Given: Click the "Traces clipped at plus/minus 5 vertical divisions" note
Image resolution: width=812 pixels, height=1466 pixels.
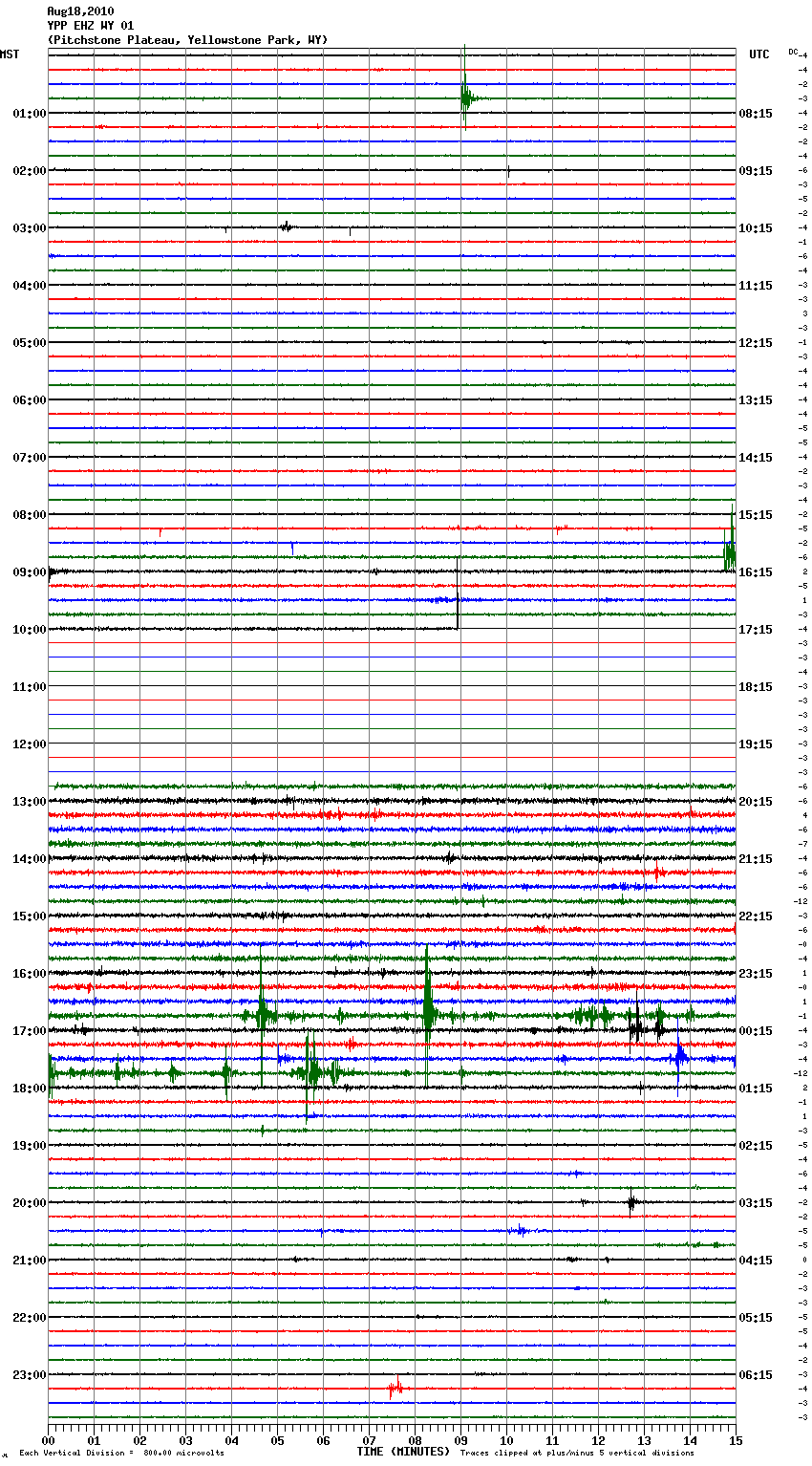Looking at the screenshot, I should 577,1454.
